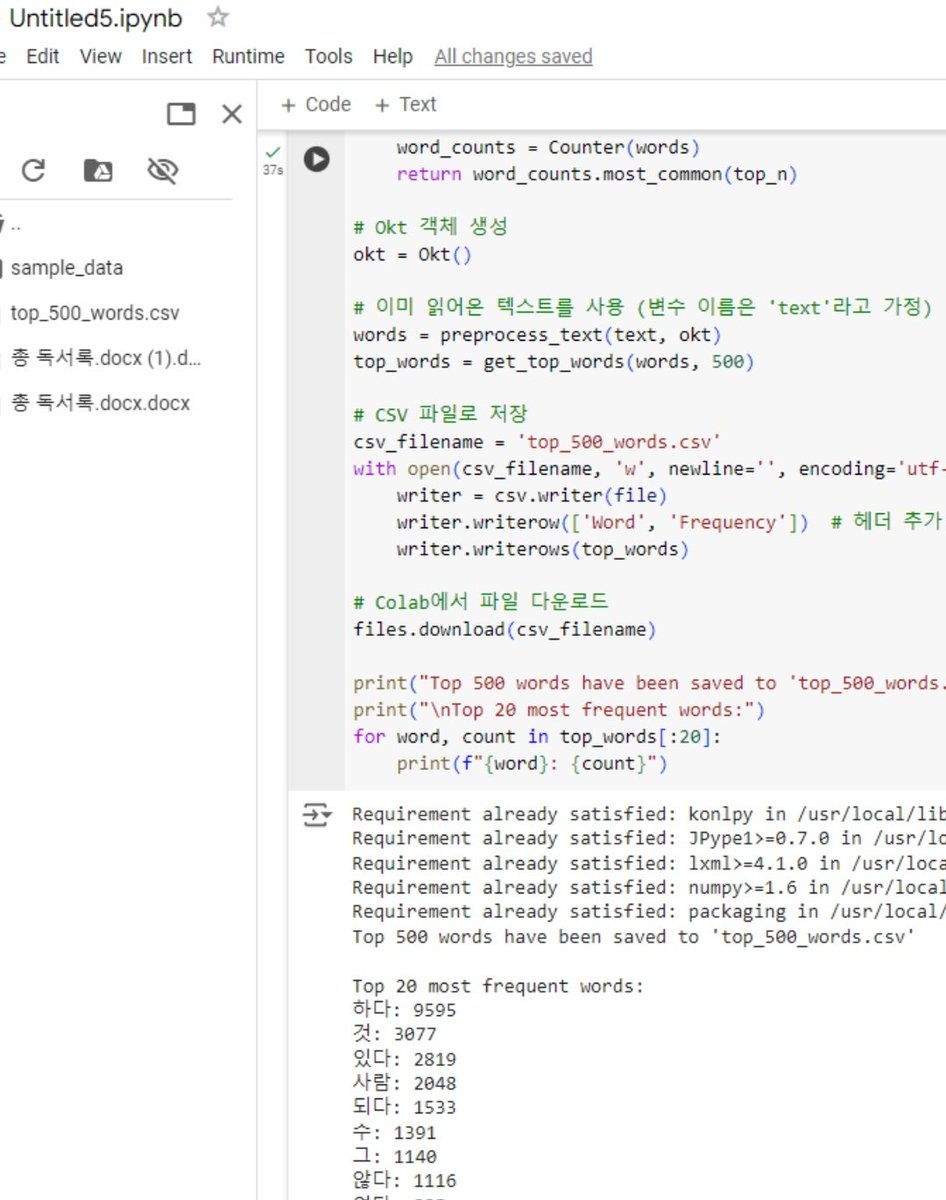The image size is (946, 1200).
Task: Mount Google Drive from the files panel
Action: pyautogui.click(x=98, y=170)
